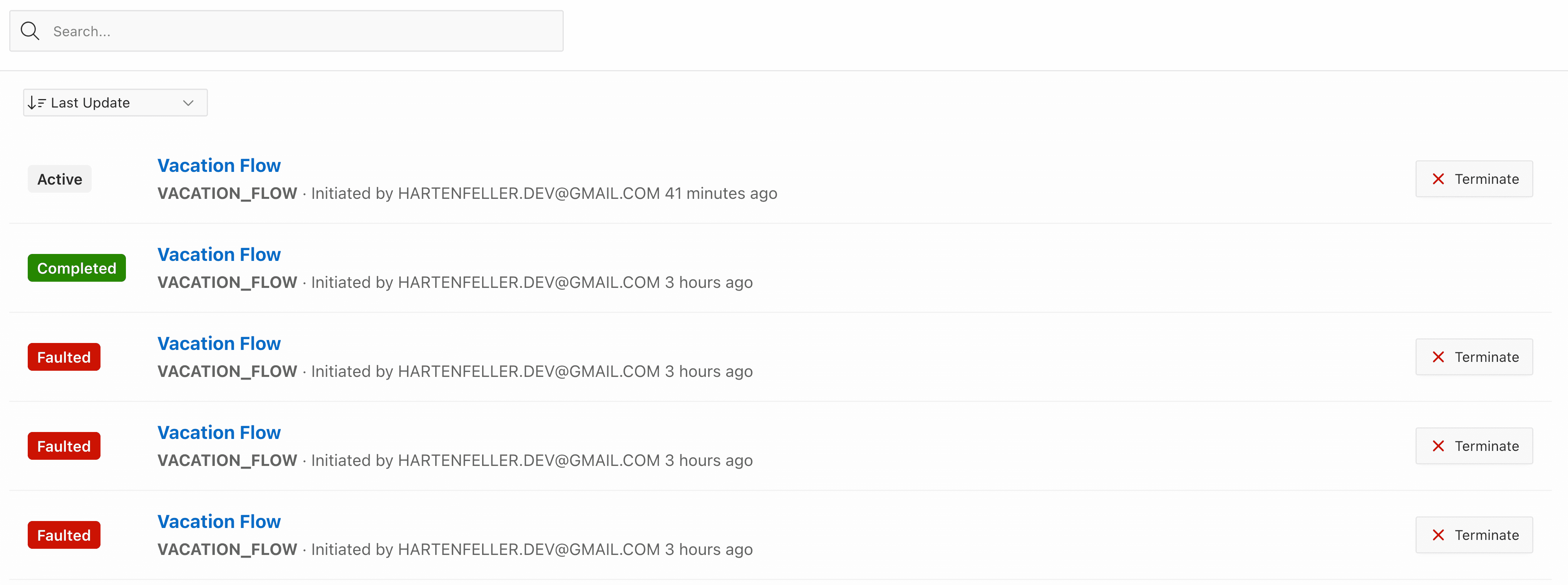Click the last red Faulted status badge
Screen dimensions: 1568x585
point(64,535)
